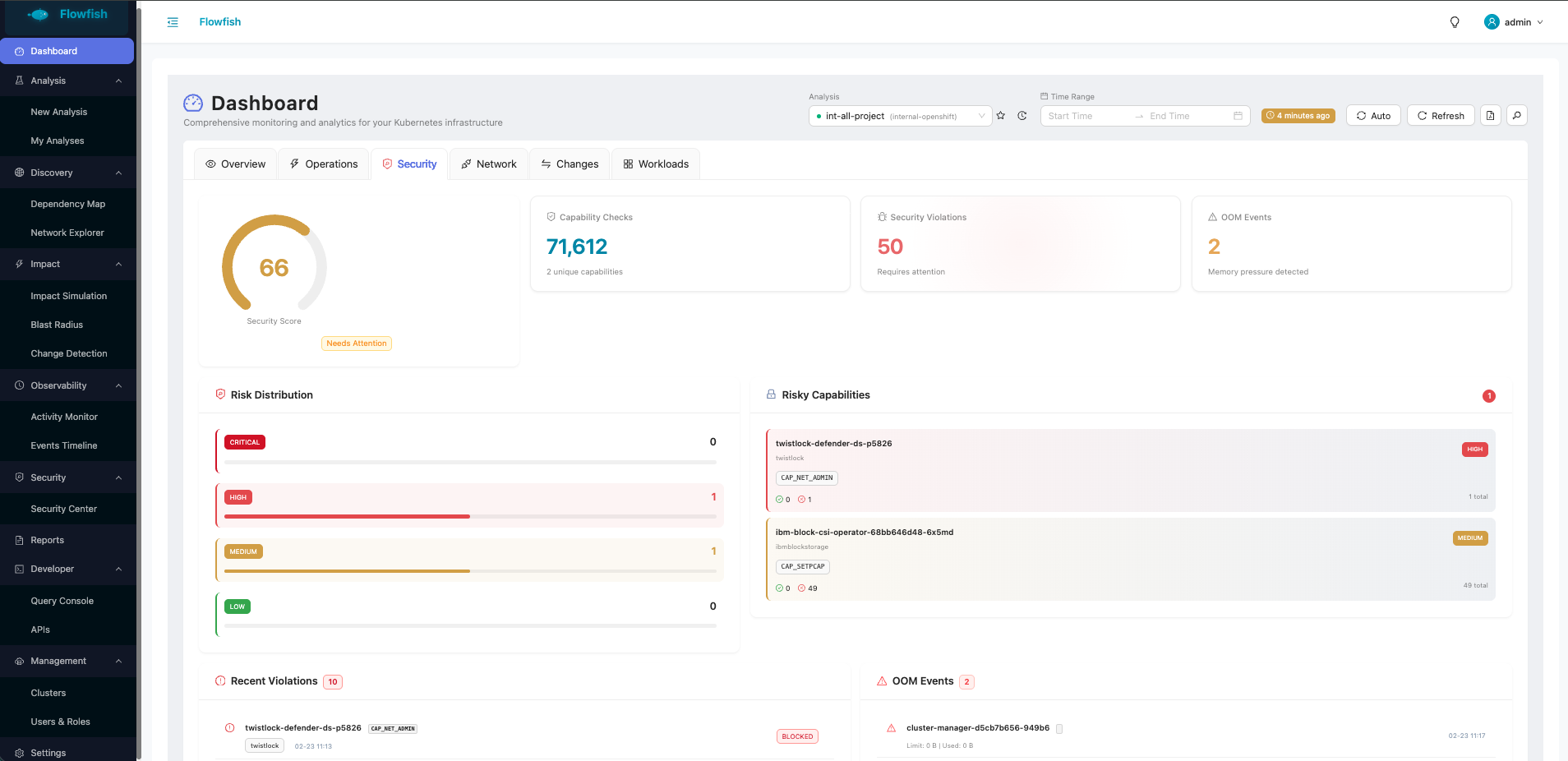
Task: Click the PDF export document icon
Action: point(1491,116)
